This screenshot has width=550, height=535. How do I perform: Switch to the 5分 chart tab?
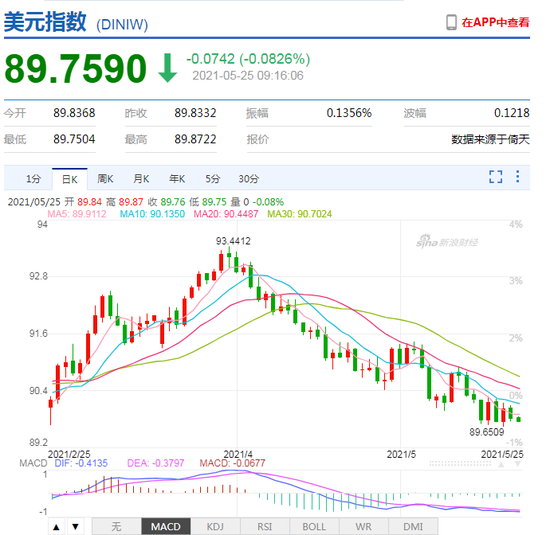213,179
